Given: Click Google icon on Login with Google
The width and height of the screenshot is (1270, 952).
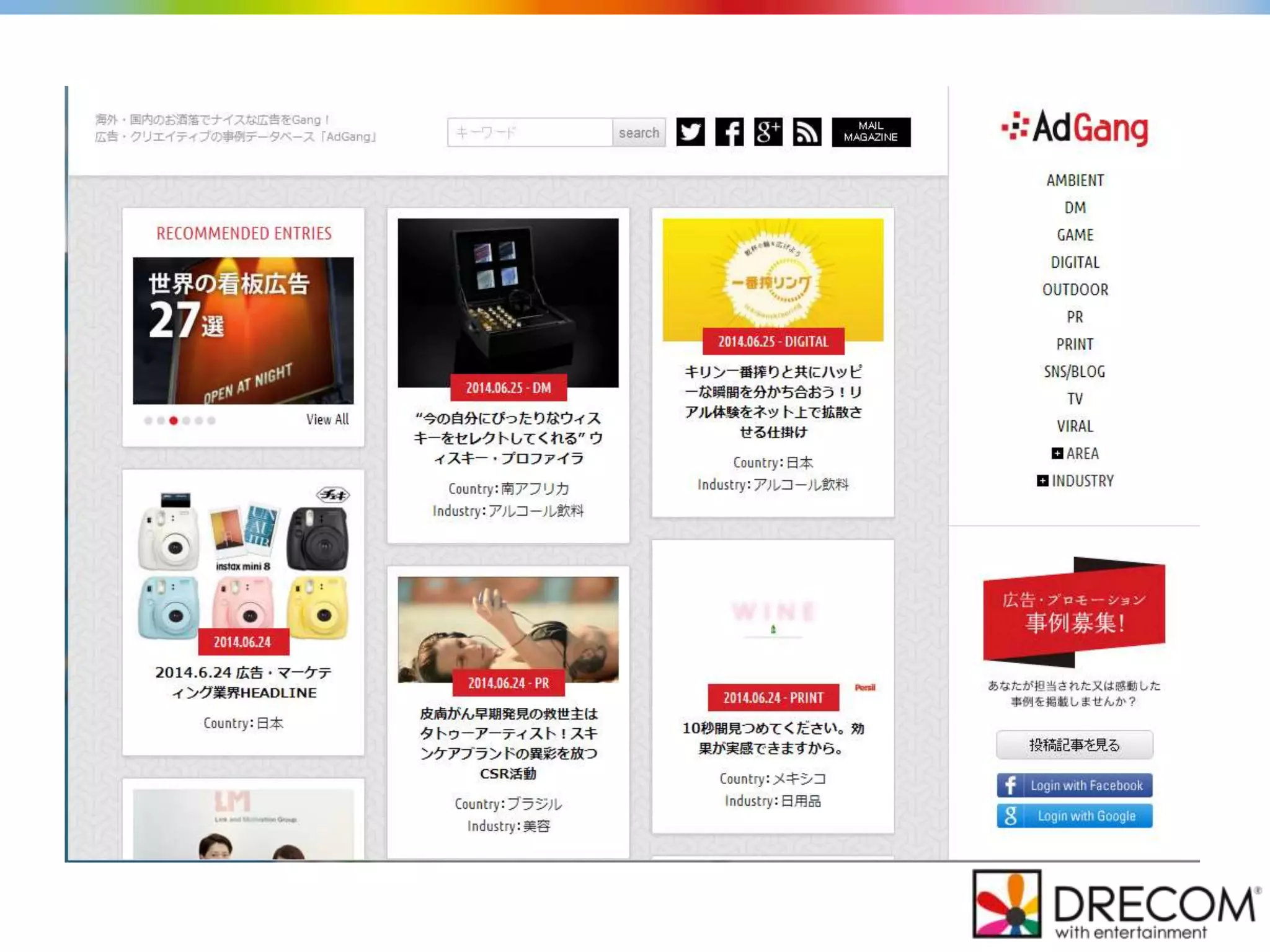Looking at the screenshot, I should [x=1010, y=816].
